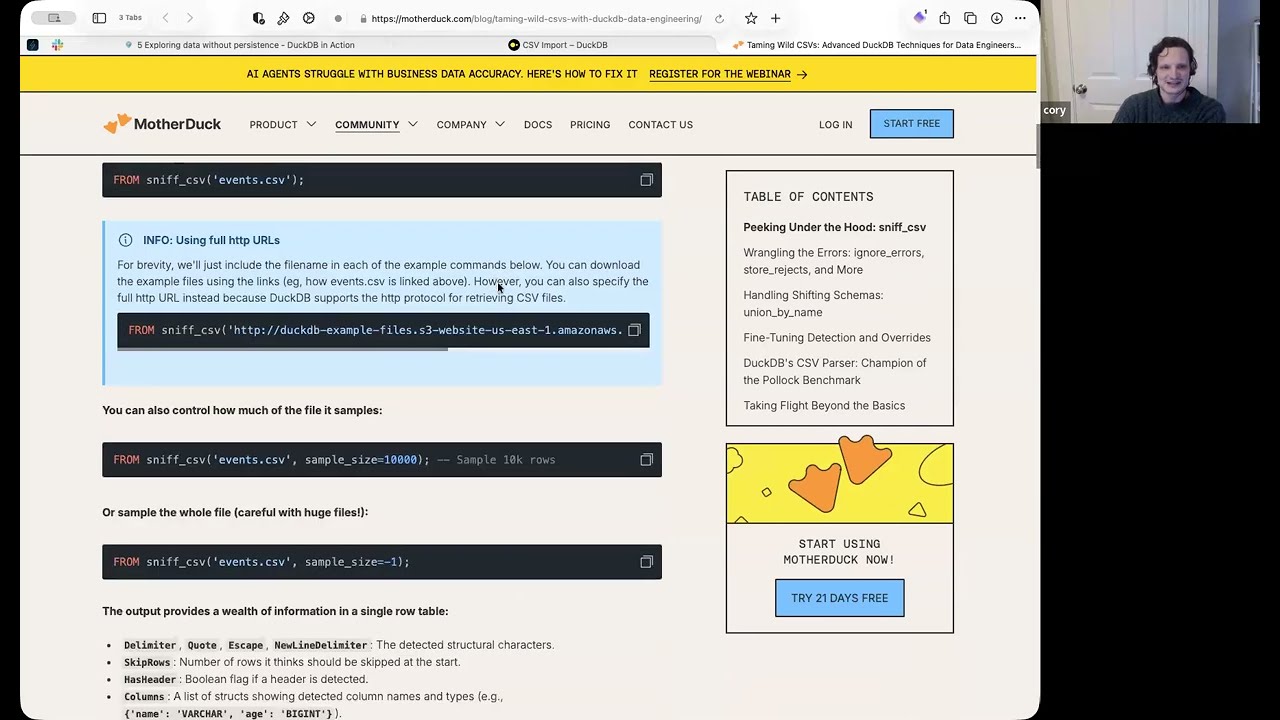Open the PRICING nav item
Screen dimensions: 1280x720
590,125
